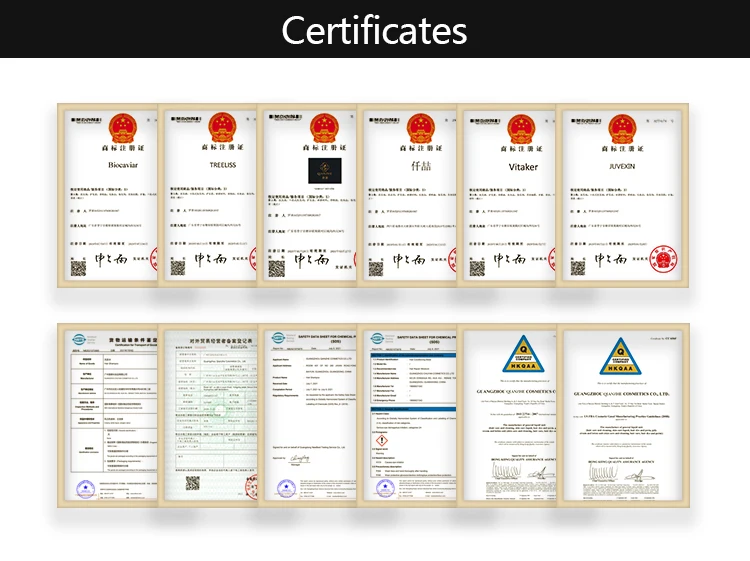This screenshot has height=561, width=750.
Task: Open the Biocaviar trademark certificate
Action: click(x=108, y=196)
